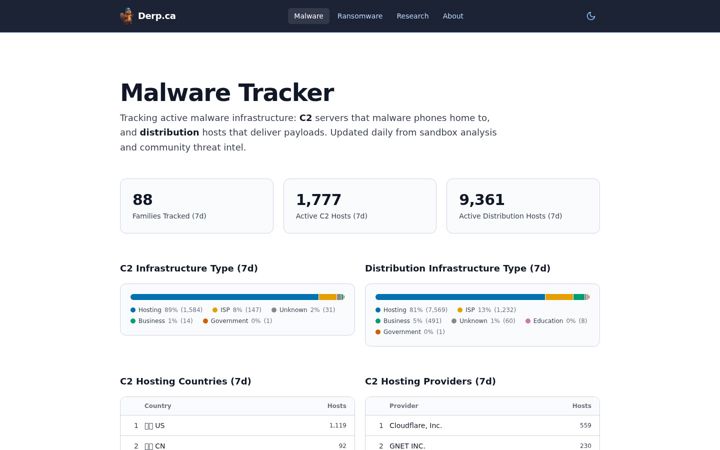Click the C2 Hosting Countries (7d) heading
Image resolution: width=720 pixels, height=450 pixels.
(x=186, y=381)
